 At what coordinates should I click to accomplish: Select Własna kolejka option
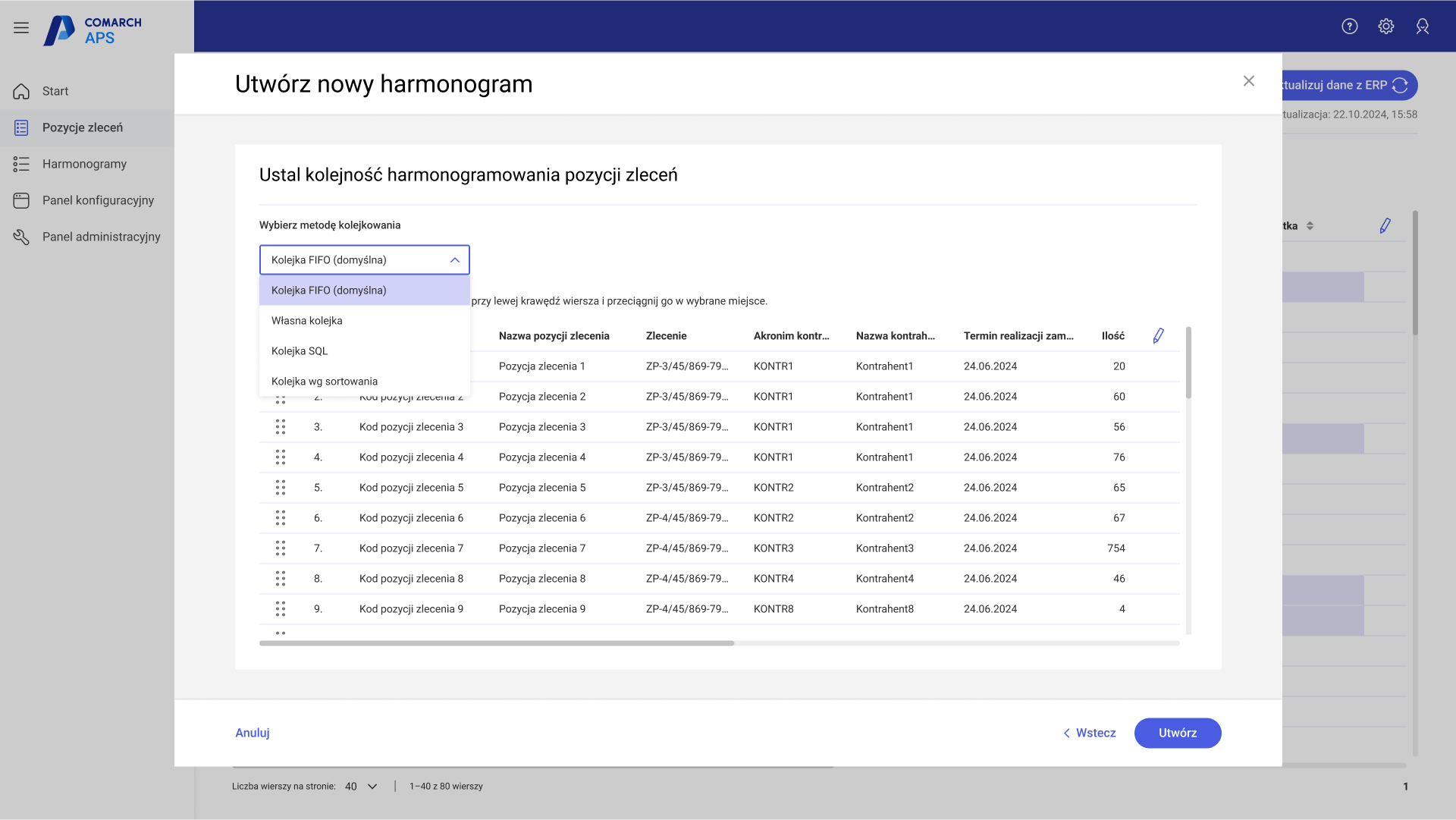coord(307,321)
